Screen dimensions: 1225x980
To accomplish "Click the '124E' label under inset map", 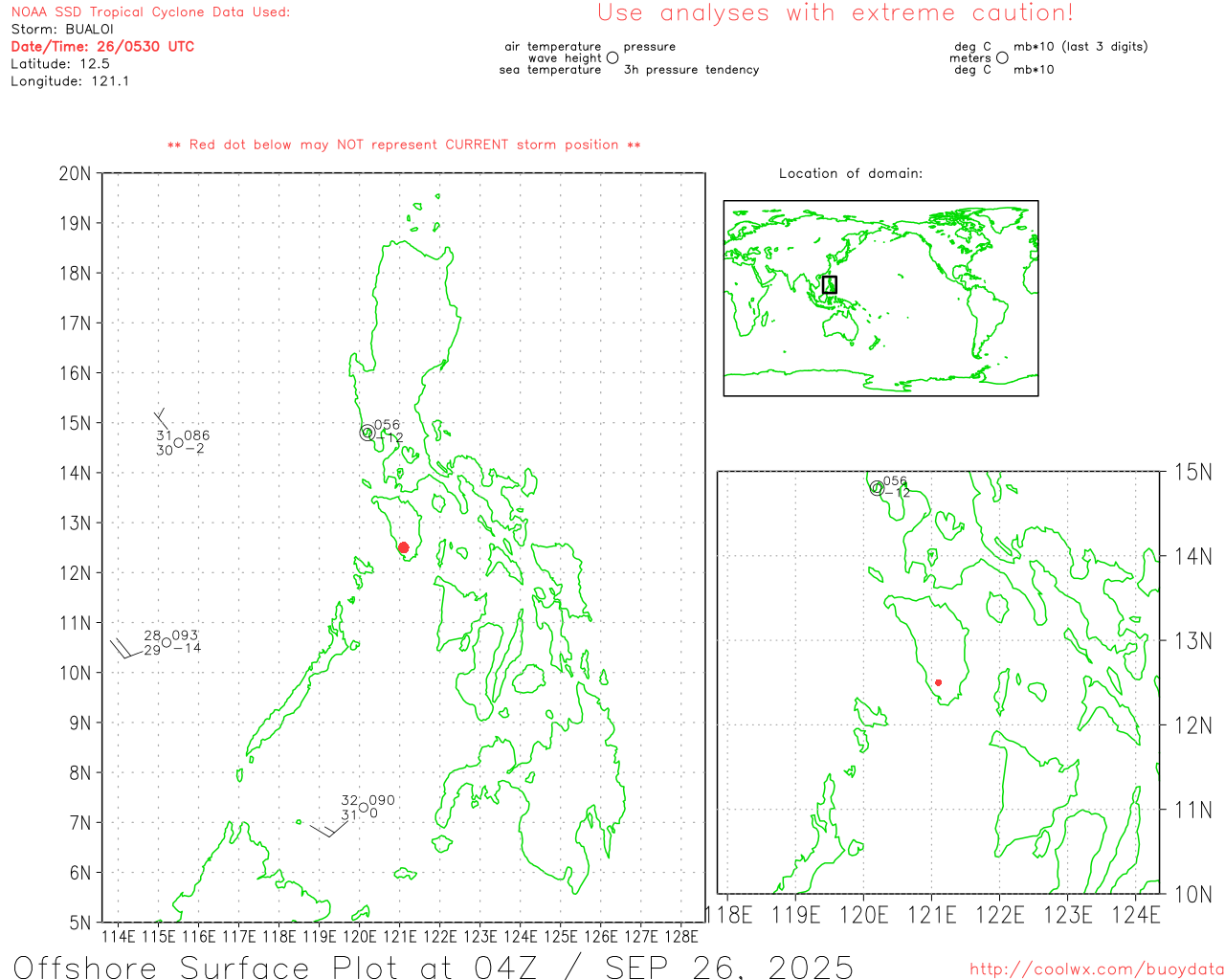I will (x=1136, y=916).
